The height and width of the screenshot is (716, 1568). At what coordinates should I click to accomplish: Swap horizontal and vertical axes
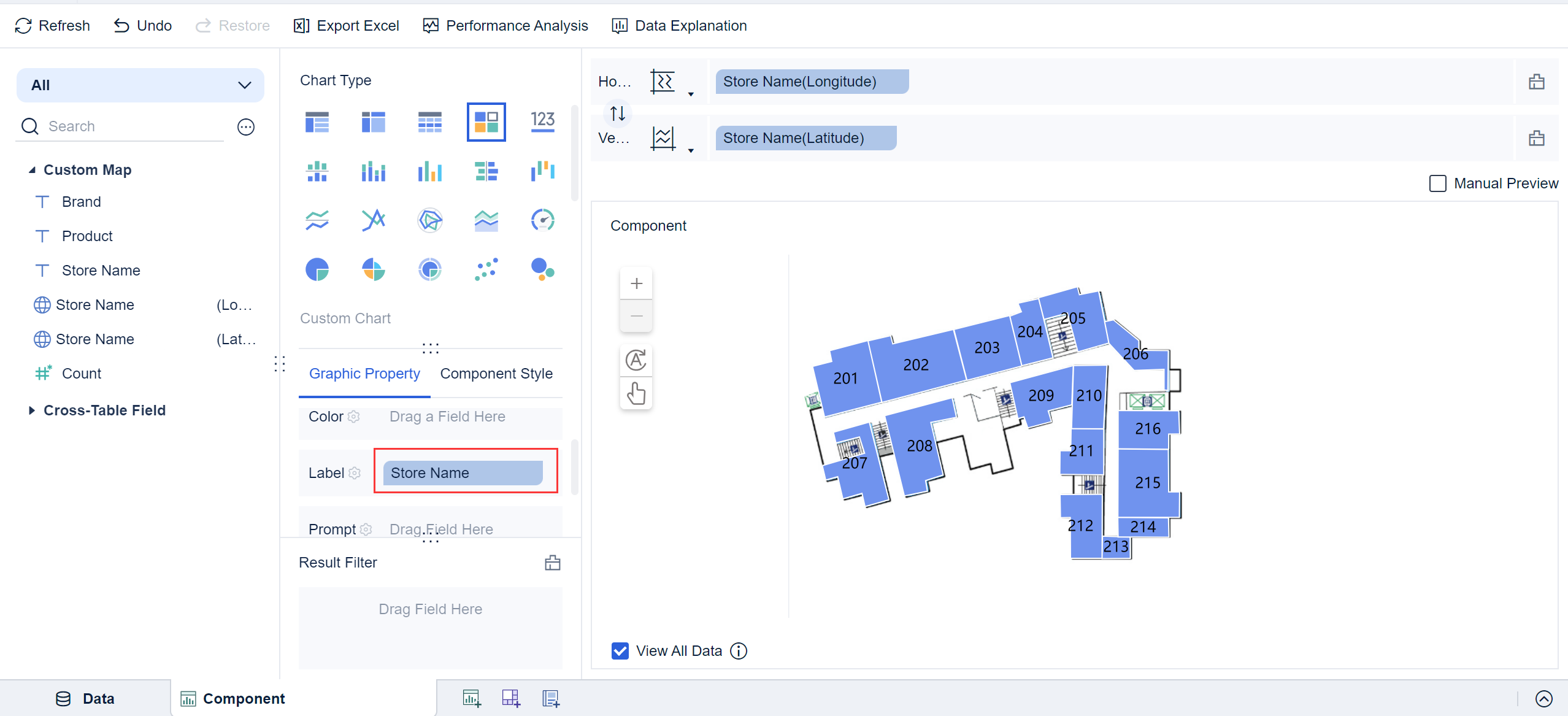[618, 113]
